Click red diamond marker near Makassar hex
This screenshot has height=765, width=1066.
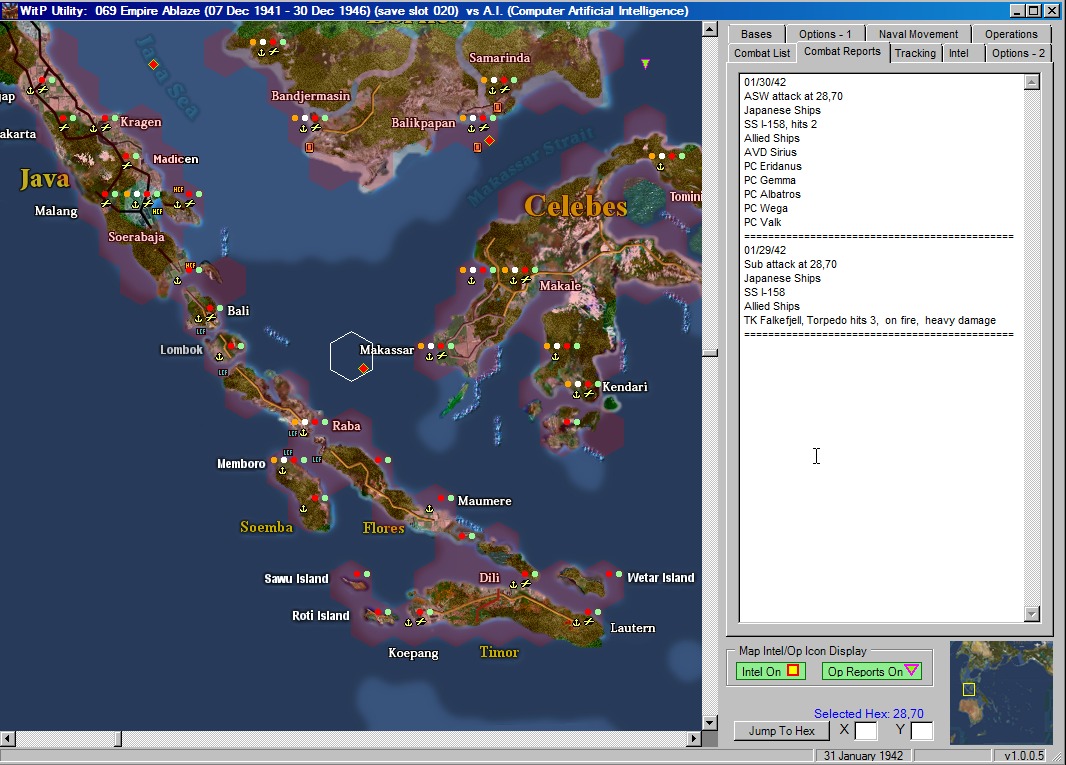(364, 368)
